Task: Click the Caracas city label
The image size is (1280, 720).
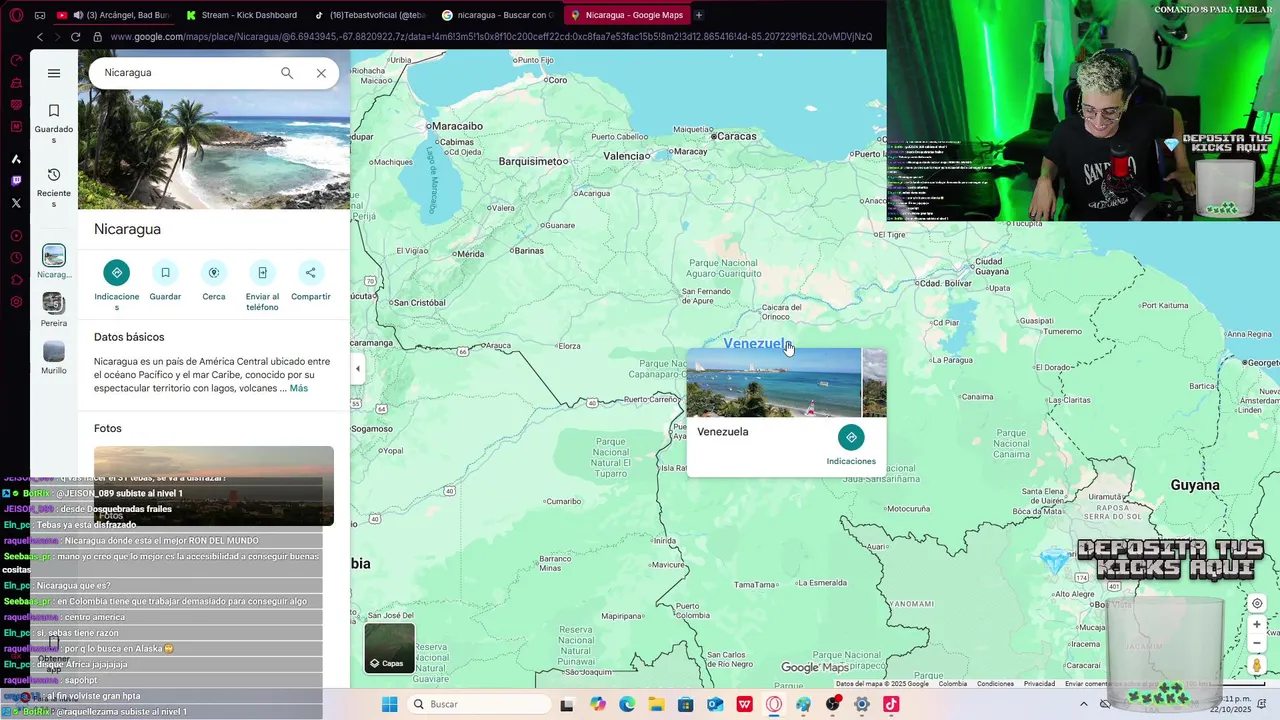Action: pos(736,136)
